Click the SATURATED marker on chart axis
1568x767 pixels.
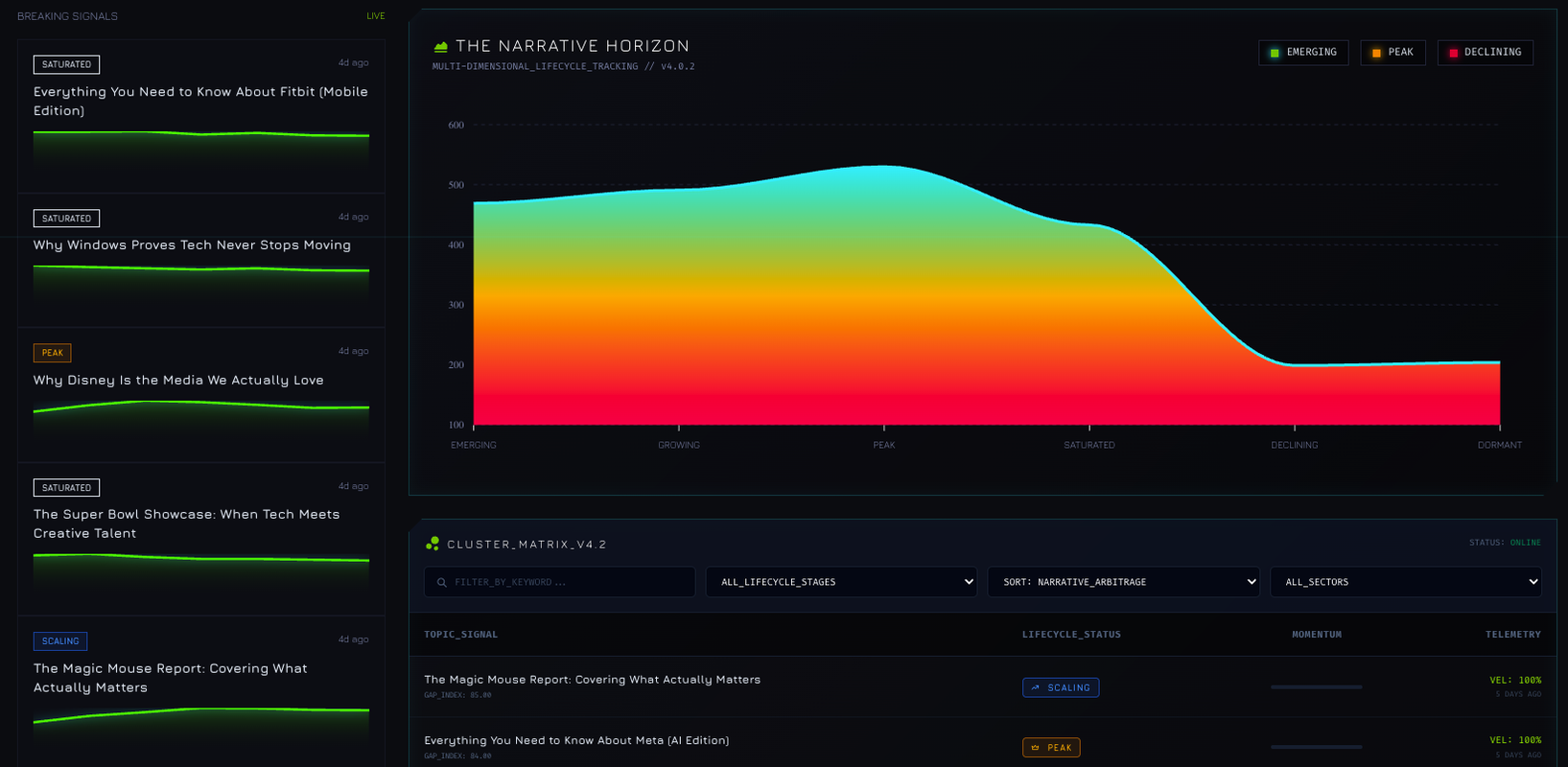click(1089, 445)
